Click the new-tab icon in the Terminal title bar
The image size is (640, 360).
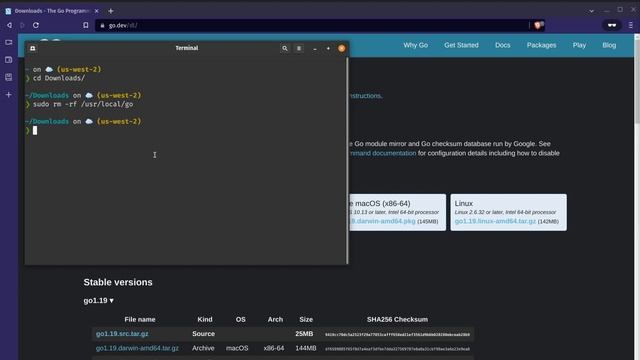point(33,48)
